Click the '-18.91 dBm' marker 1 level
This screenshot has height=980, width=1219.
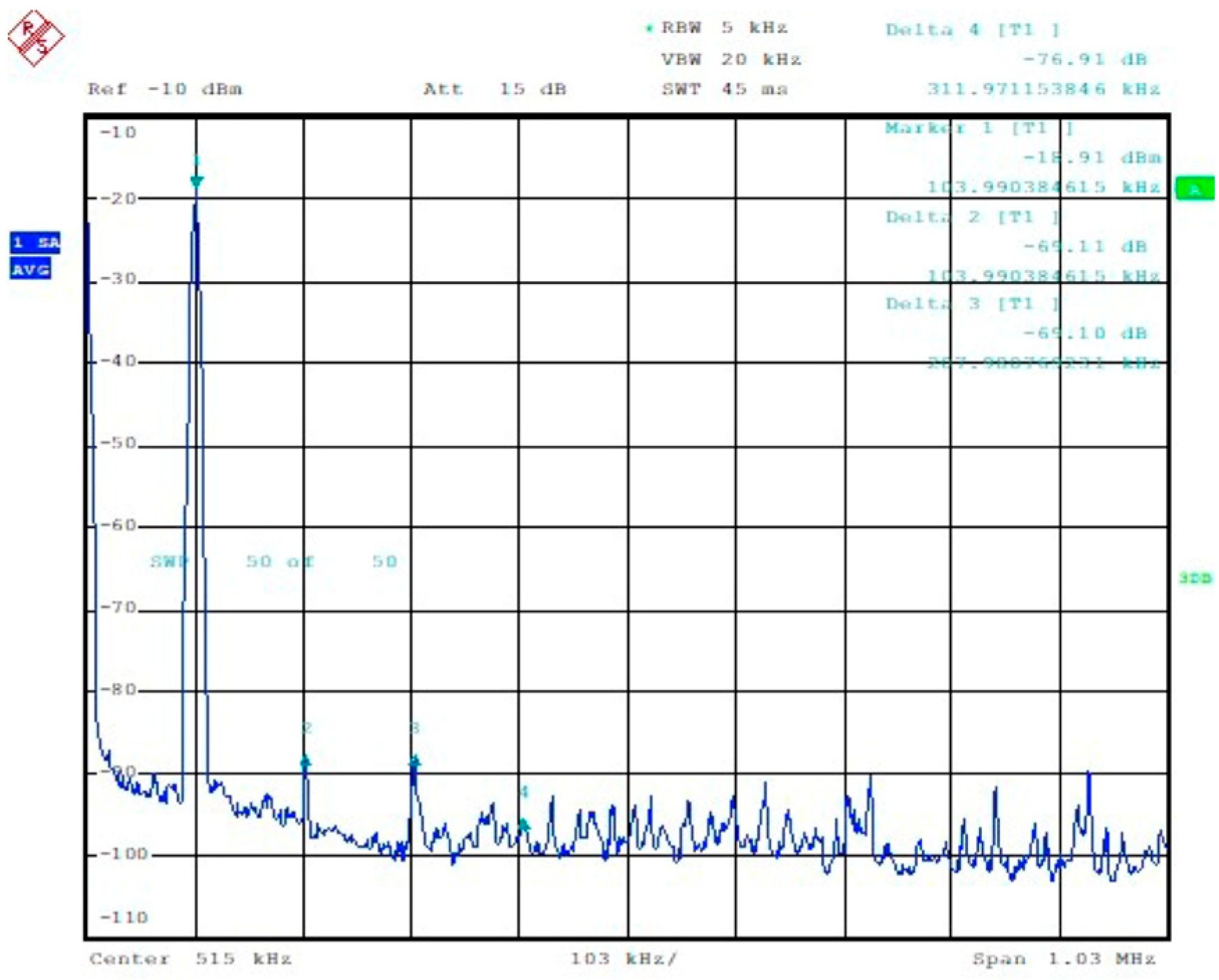click(x=1092, y=158)
